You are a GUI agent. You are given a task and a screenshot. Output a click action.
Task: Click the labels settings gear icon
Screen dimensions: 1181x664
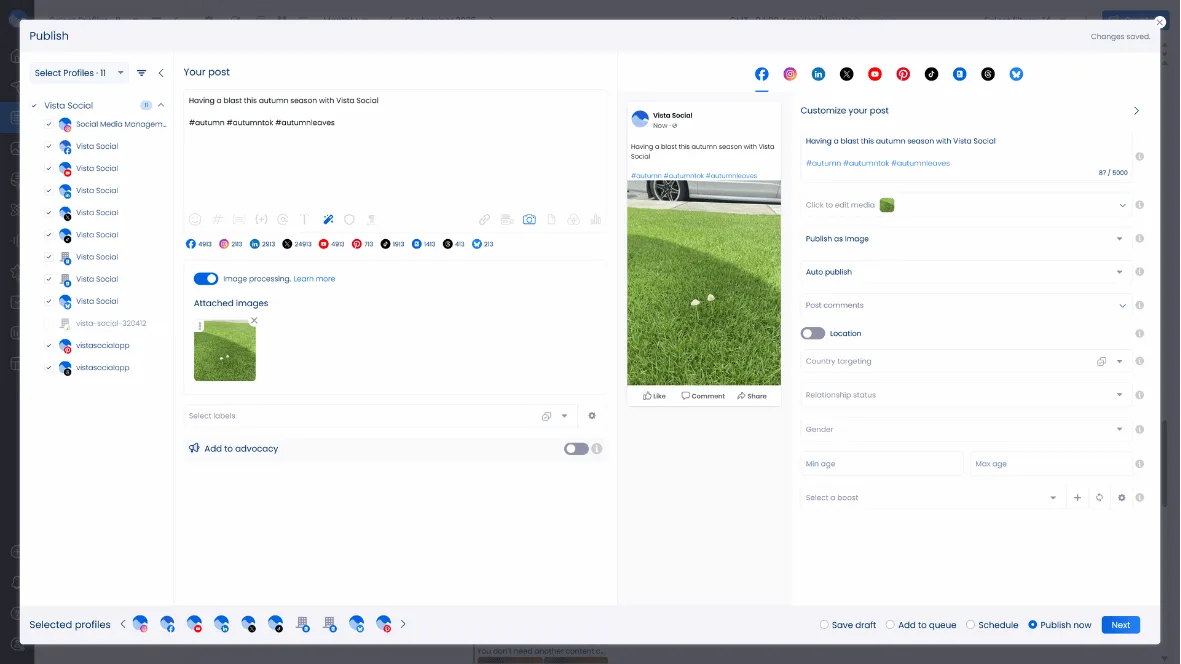point(592,415)
